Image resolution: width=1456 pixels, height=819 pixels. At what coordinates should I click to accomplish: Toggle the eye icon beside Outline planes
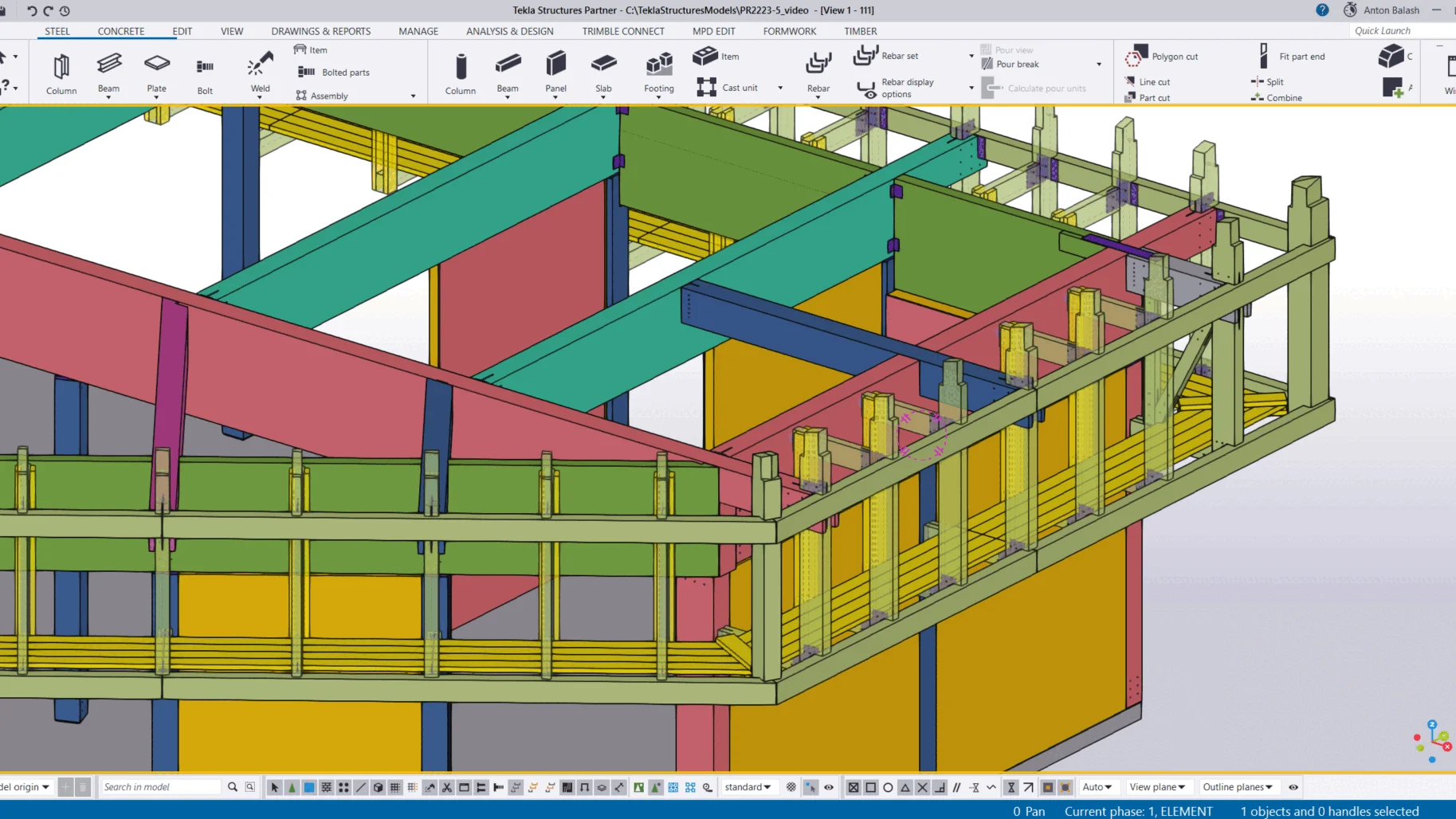1293,787
